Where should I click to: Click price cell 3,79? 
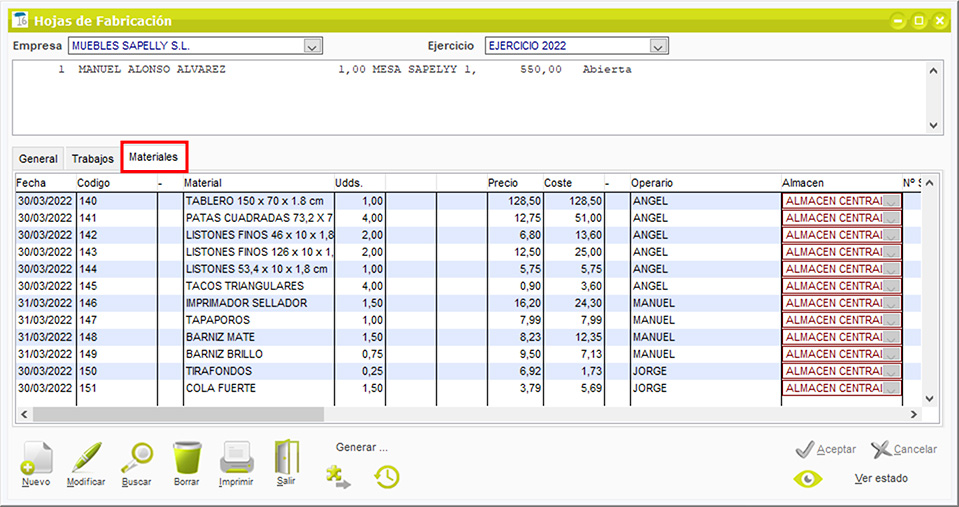[516, 388]
